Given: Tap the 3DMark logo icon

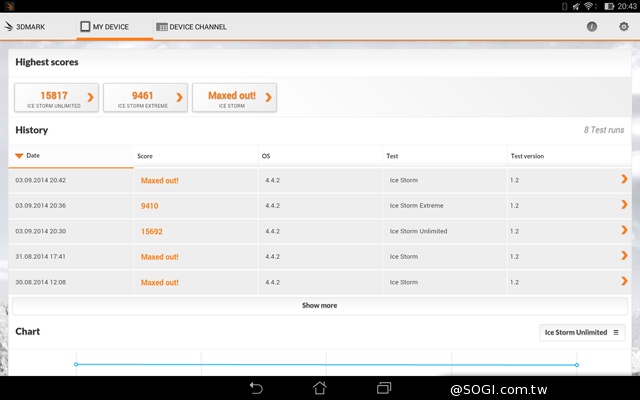Looking at the screenshot, I should pos(9,27).
